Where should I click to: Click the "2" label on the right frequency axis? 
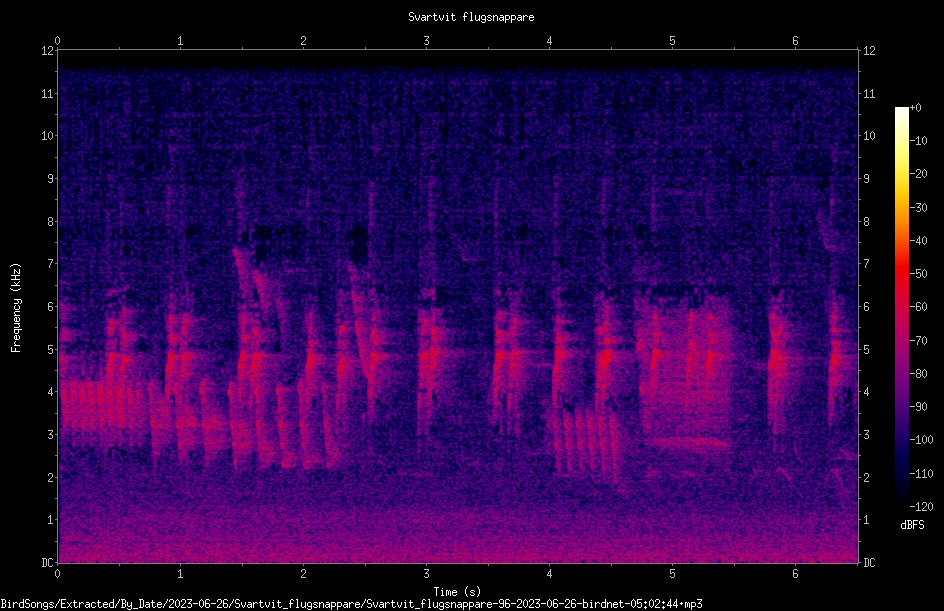coord(866,477)
